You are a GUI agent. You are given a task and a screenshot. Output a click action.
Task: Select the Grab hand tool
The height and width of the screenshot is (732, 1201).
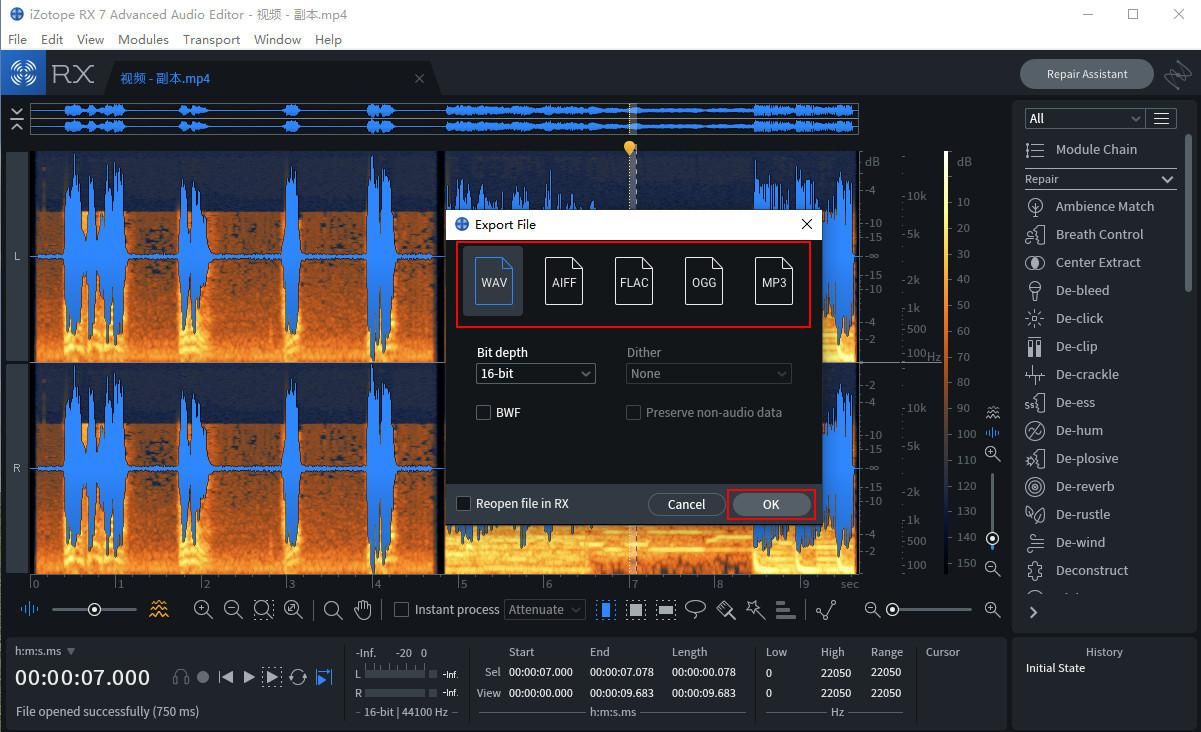click(x=363, y=609)
